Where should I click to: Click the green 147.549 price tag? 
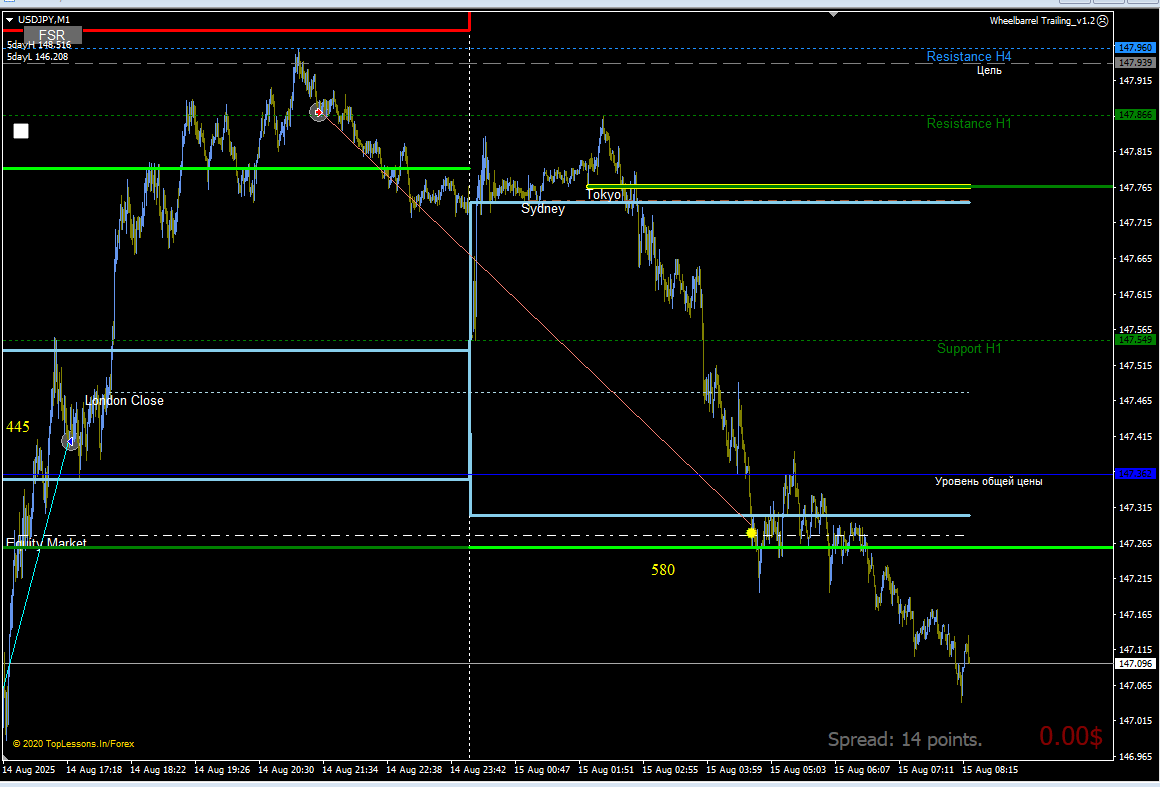1135,340
